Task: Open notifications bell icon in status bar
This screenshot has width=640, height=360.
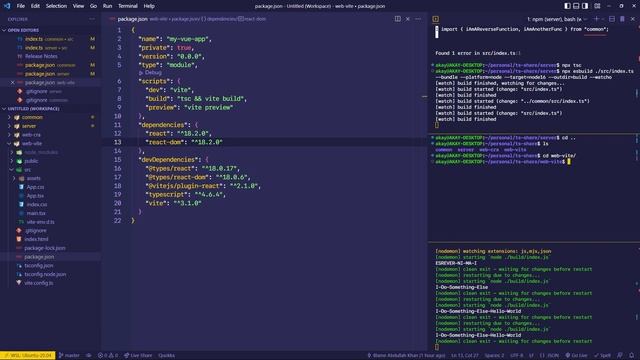Action: [631, 356]
